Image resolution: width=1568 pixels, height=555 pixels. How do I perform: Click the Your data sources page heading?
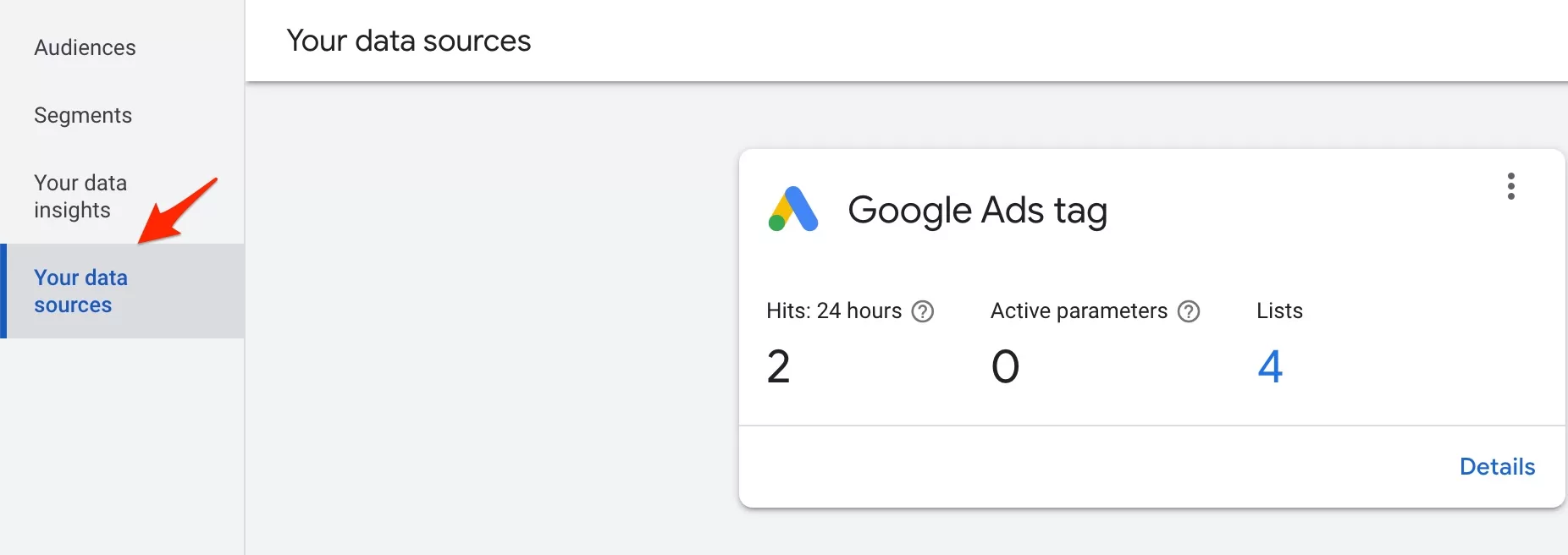point(409,41)
